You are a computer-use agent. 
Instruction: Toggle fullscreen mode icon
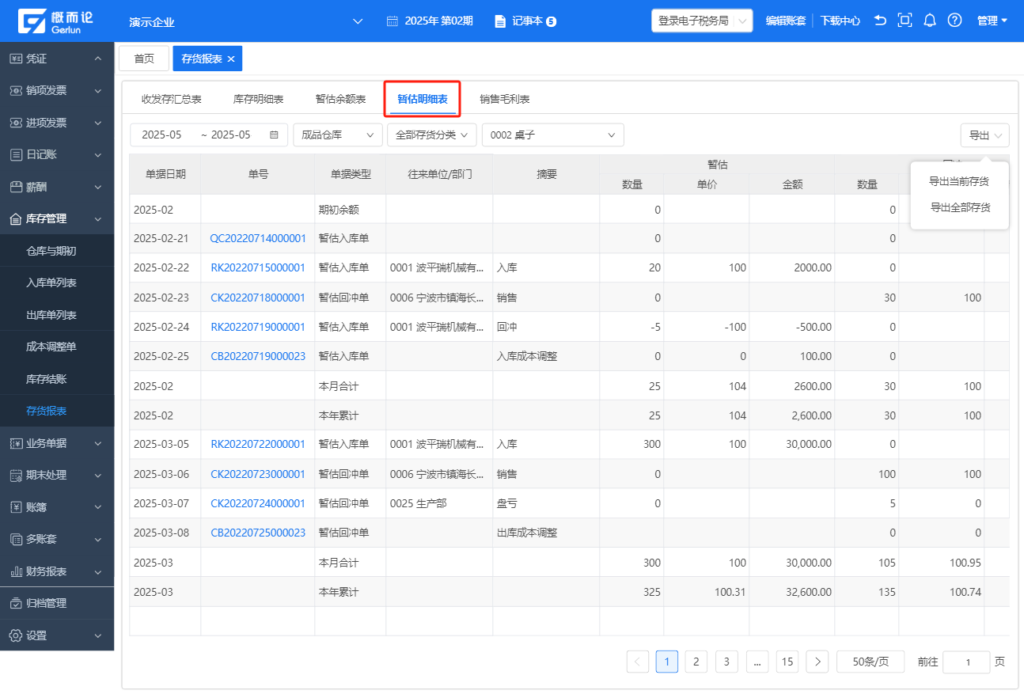905,20
